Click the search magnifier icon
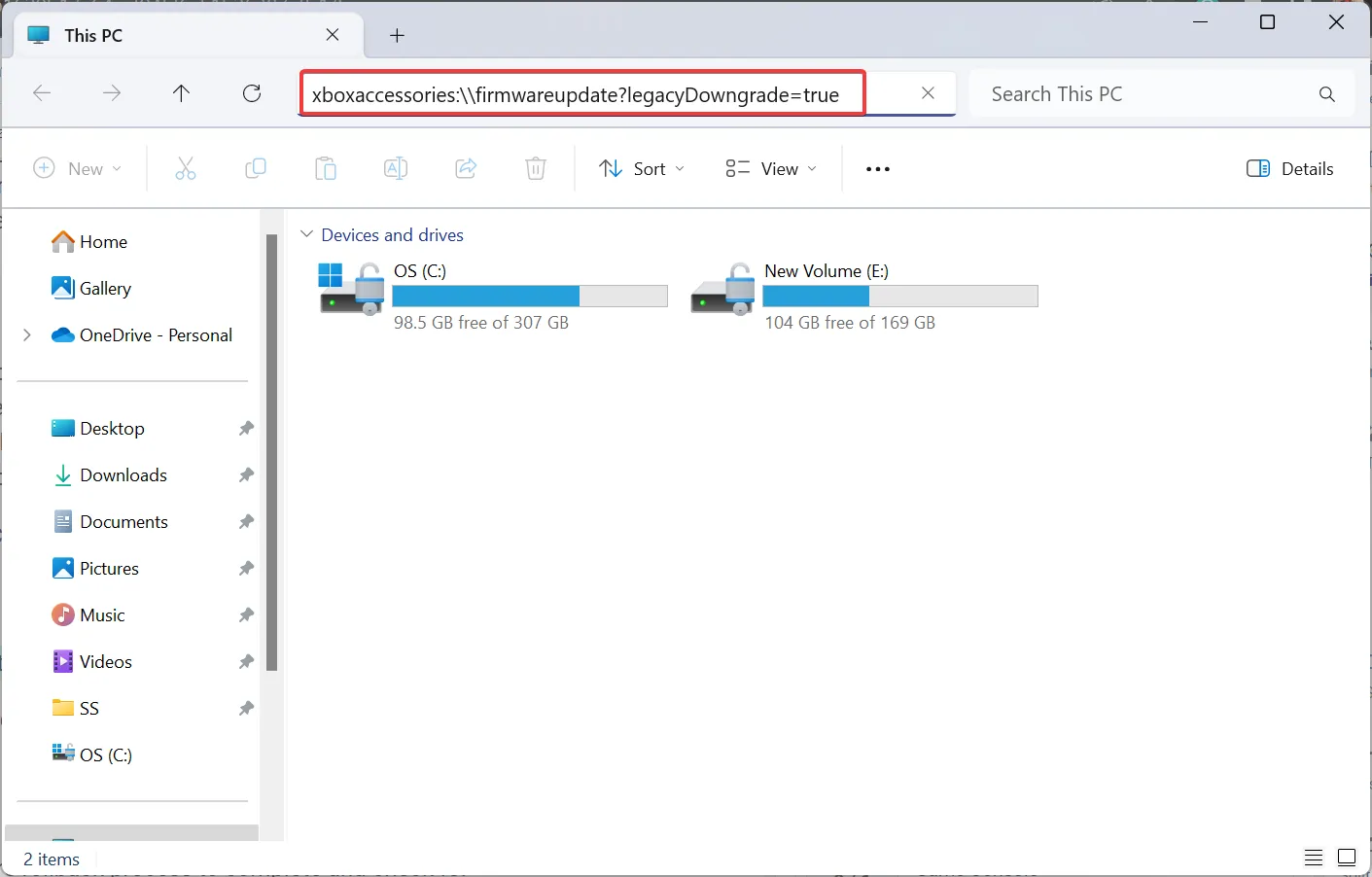This screenshot has height=877, width=1372. (1326, 94)
